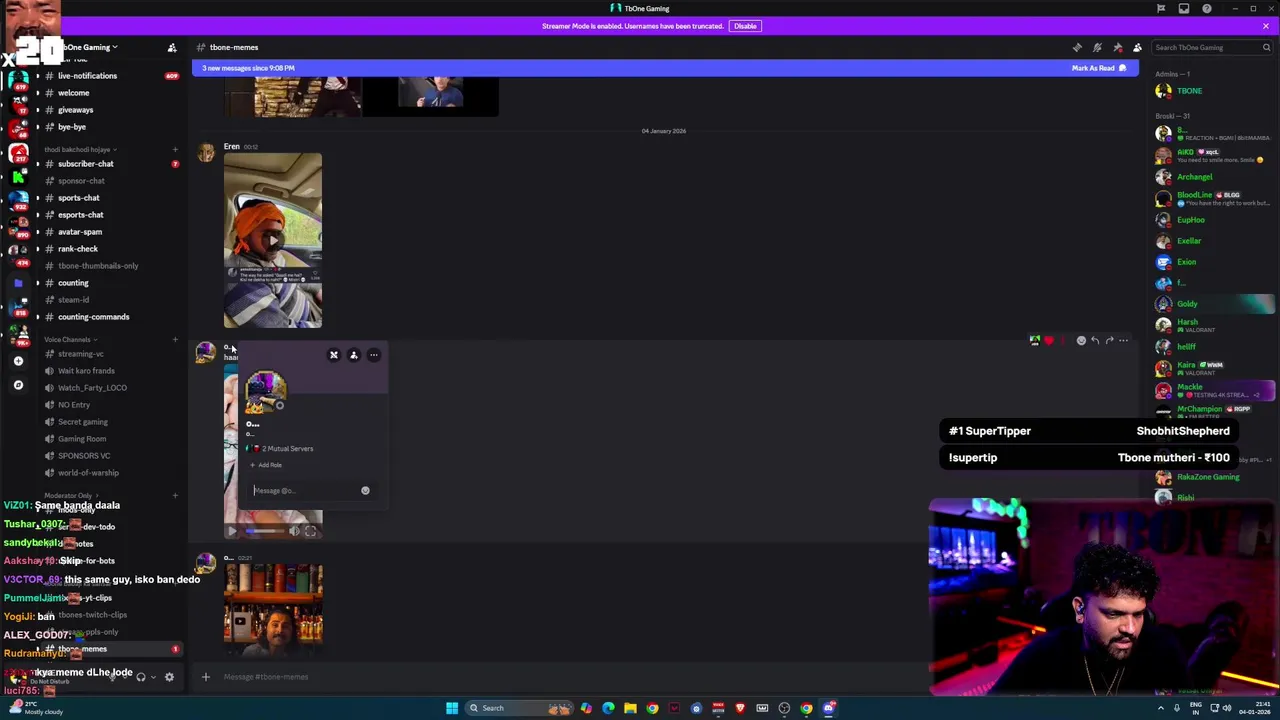Toggle the member list icon

coord(1137,47)
